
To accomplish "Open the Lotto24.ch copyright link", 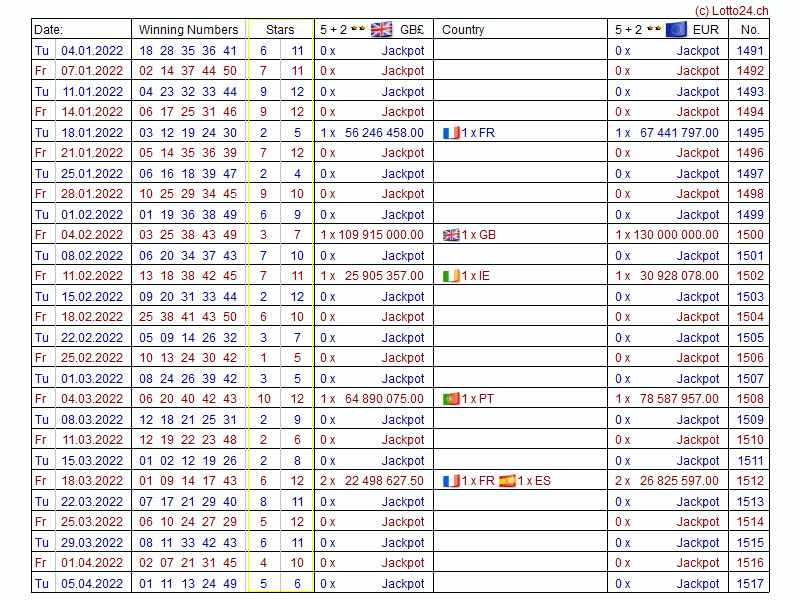I will click(731, 9).
